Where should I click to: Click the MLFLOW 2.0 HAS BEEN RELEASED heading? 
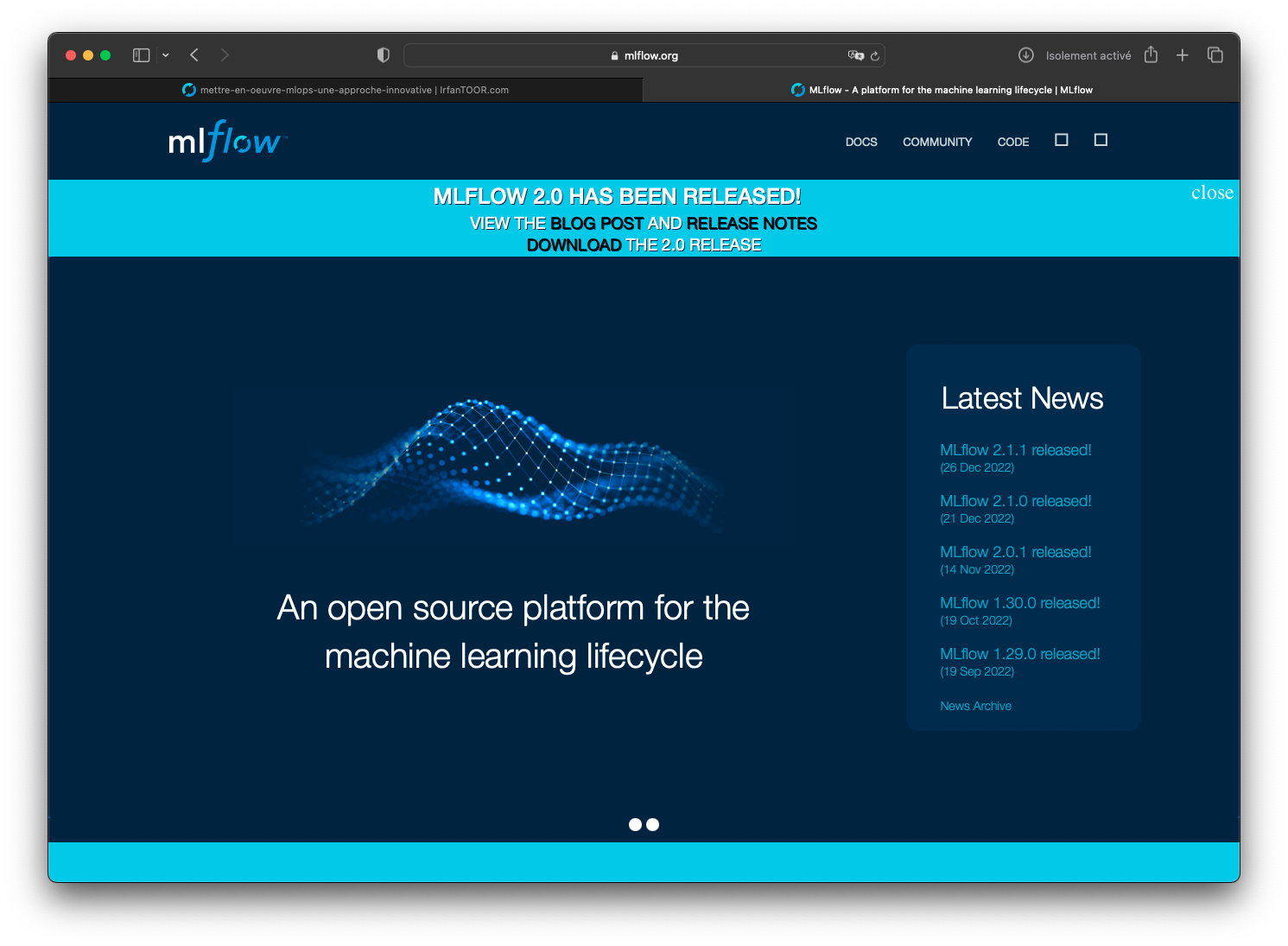point(617,196)
